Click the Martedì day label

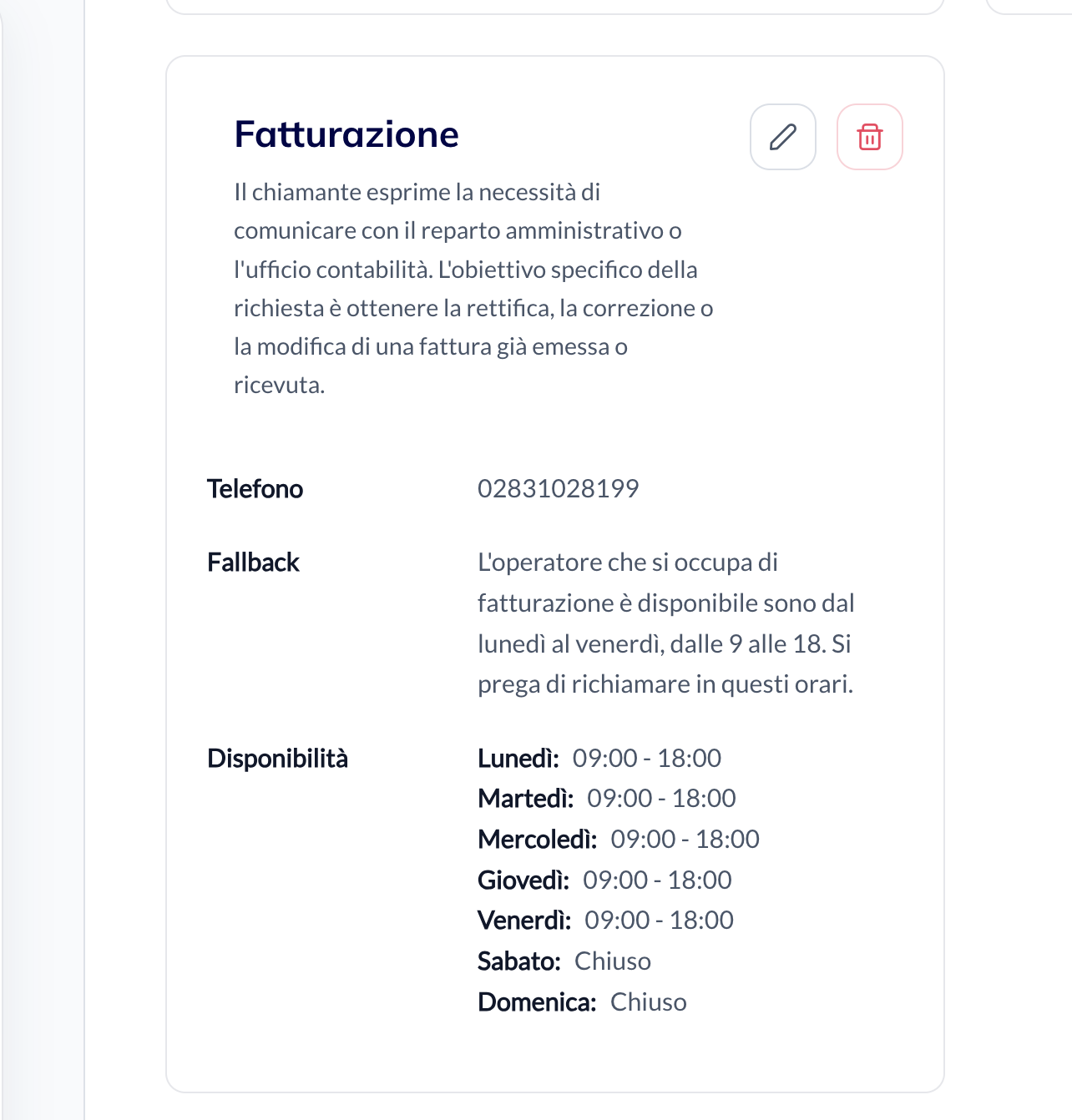point(525,799)
